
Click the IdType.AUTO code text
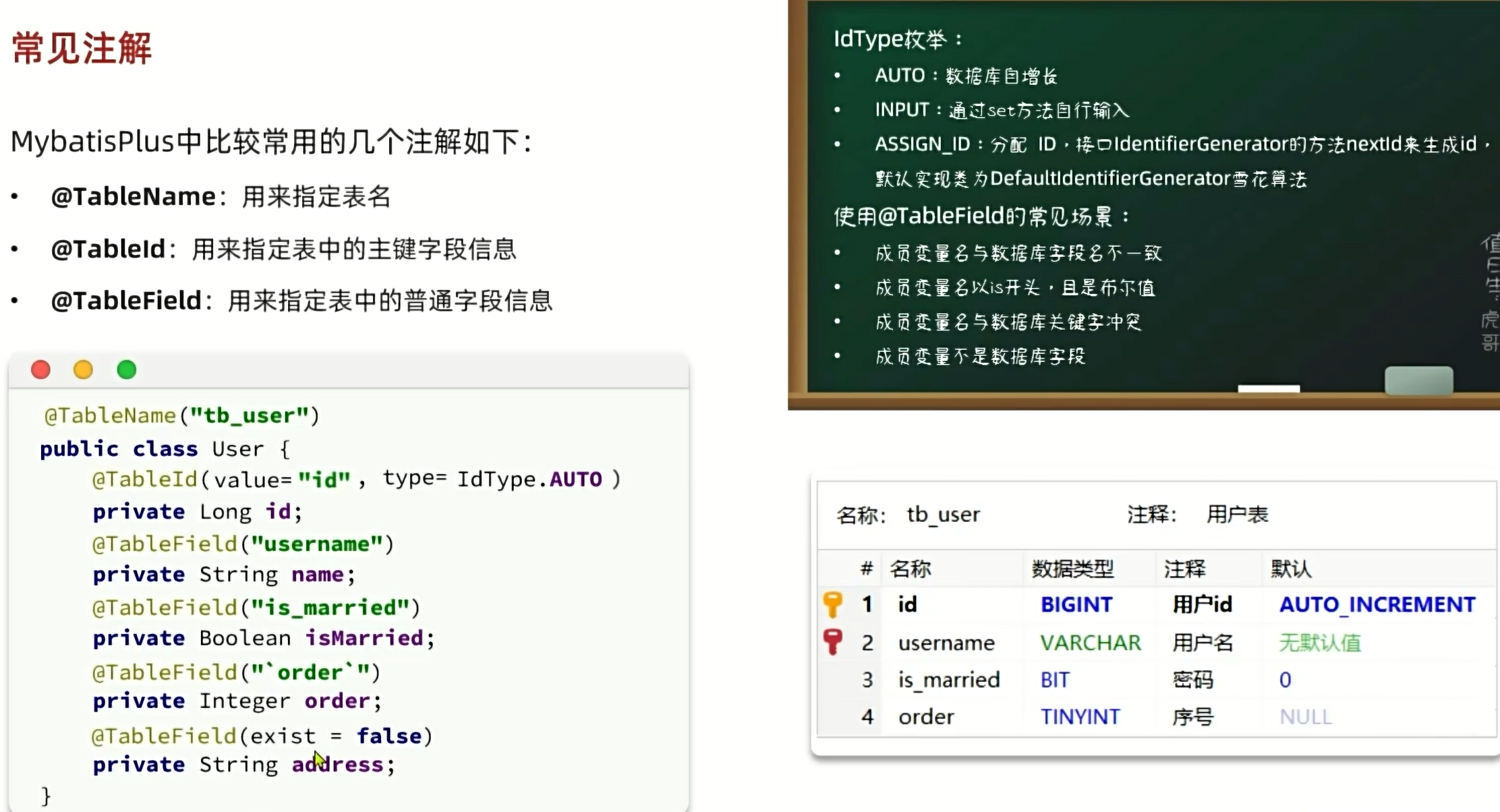[x=529, y=480]
